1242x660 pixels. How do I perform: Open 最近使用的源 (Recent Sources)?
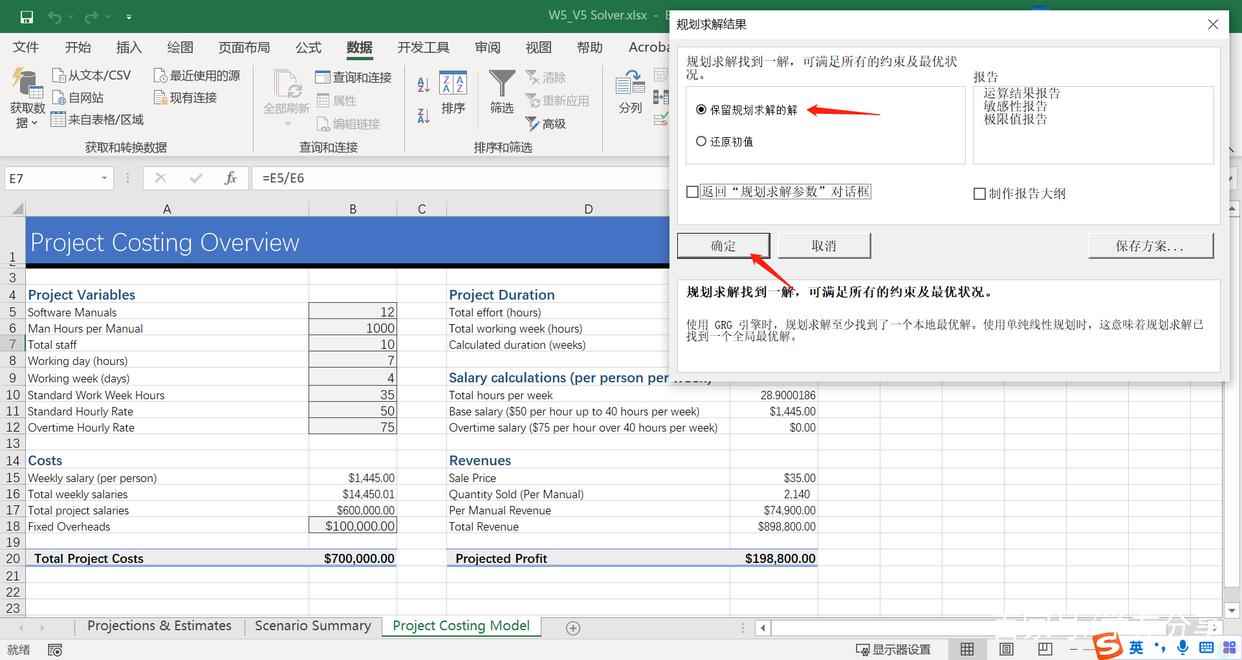tap(197, 76)
